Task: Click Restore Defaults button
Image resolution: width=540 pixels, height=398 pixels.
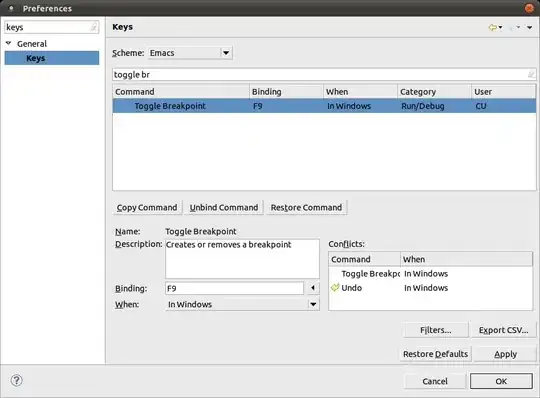Action: coord(435,354)
